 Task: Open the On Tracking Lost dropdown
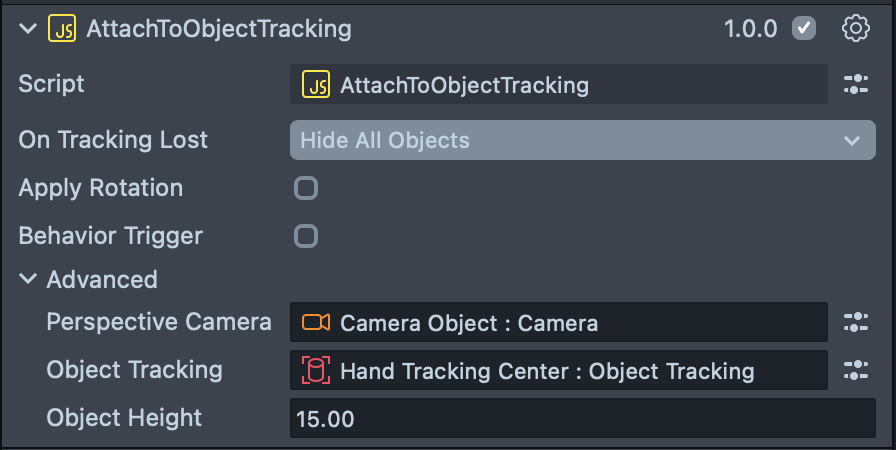pyautogui.click(x=582, y=140)
